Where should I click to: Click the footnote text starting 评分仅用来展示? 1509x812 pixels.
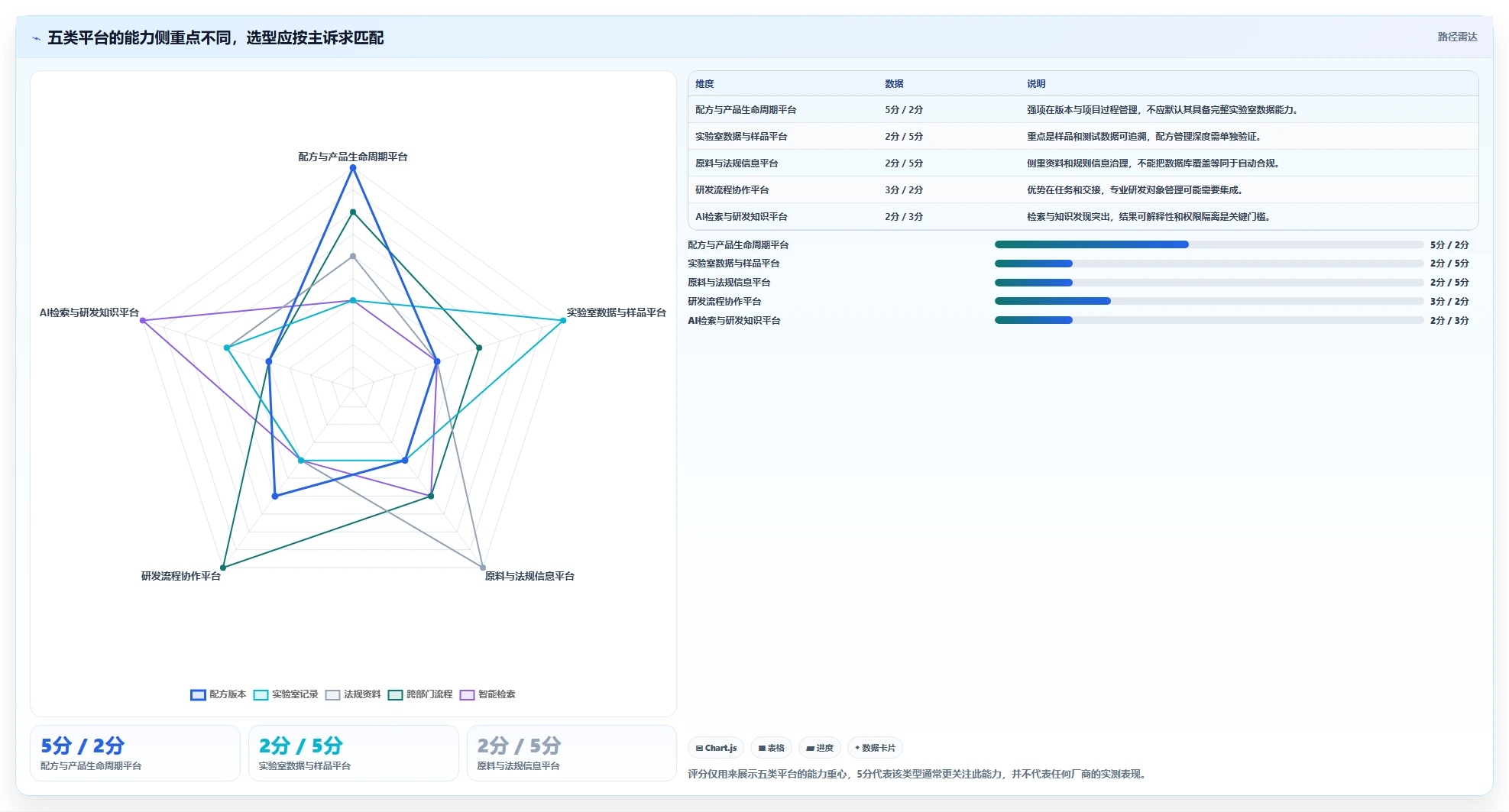tap(918, 774)
